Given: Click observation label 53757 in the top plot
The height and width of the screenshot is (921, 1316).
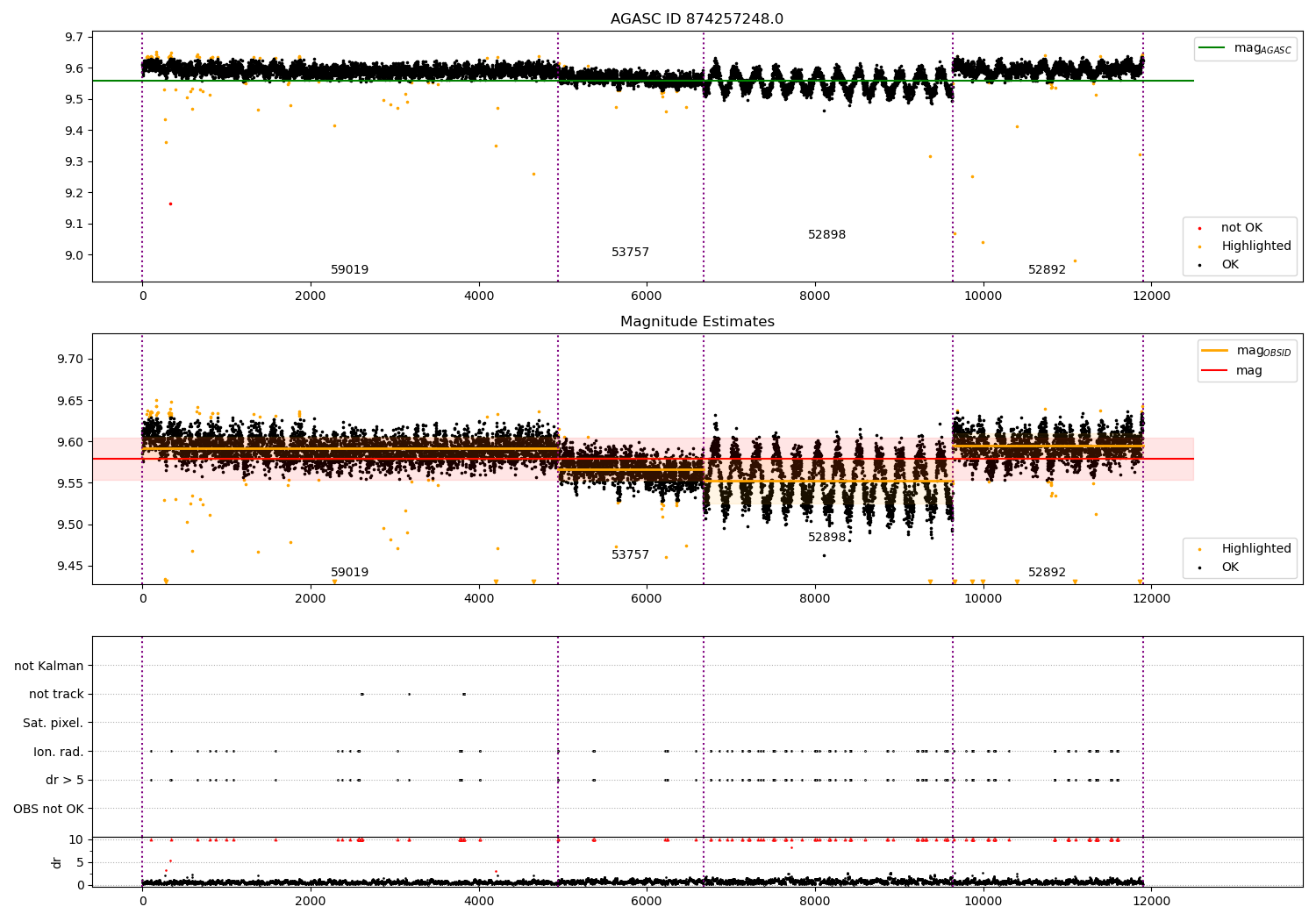Looking at the screenshot, I should point(630,253).
